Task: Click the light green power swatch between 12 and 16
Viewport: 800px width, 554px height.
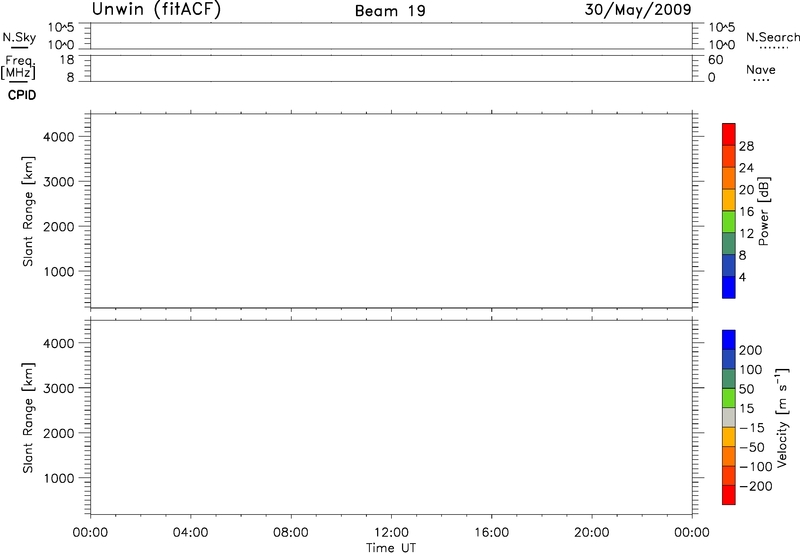Action: tap(729, 222)
